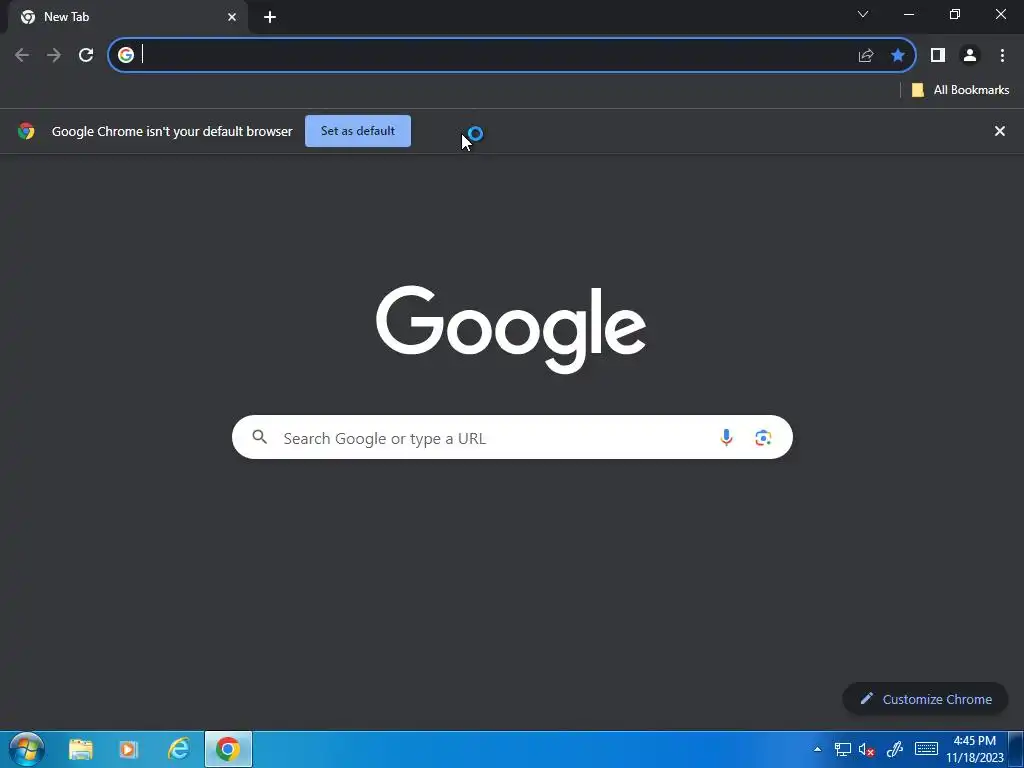Bookmark this tab with the star icon

(898, 55)
